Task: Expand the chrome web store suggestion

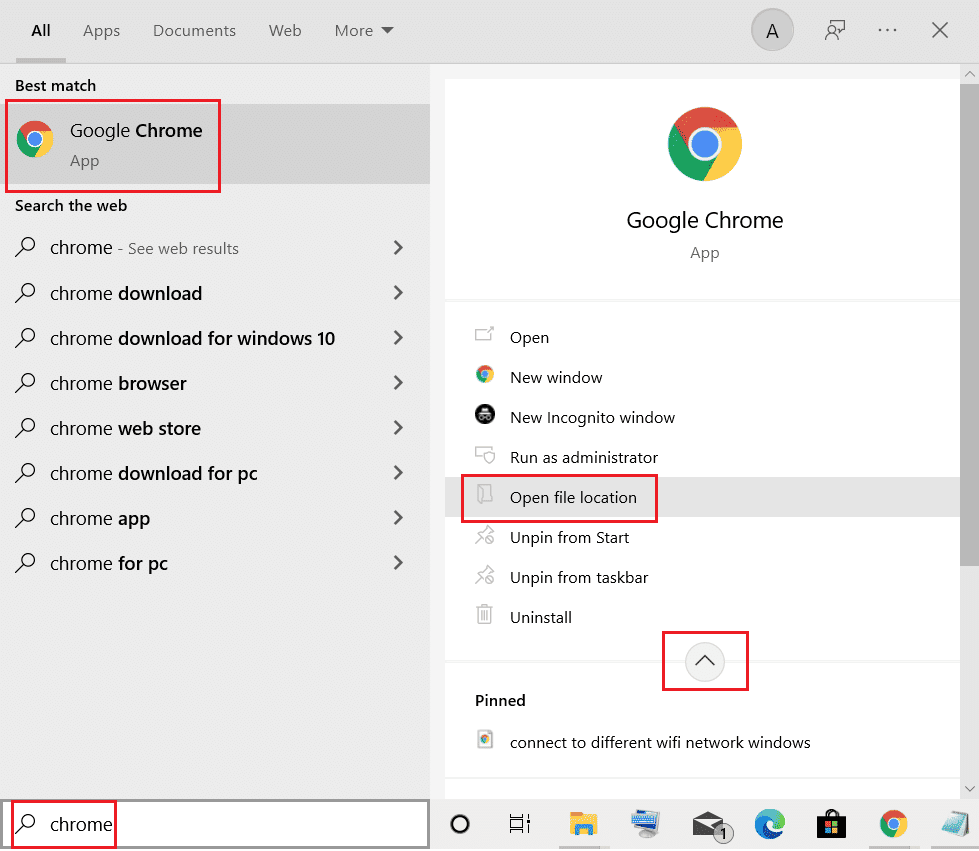Action: point(398,428)
